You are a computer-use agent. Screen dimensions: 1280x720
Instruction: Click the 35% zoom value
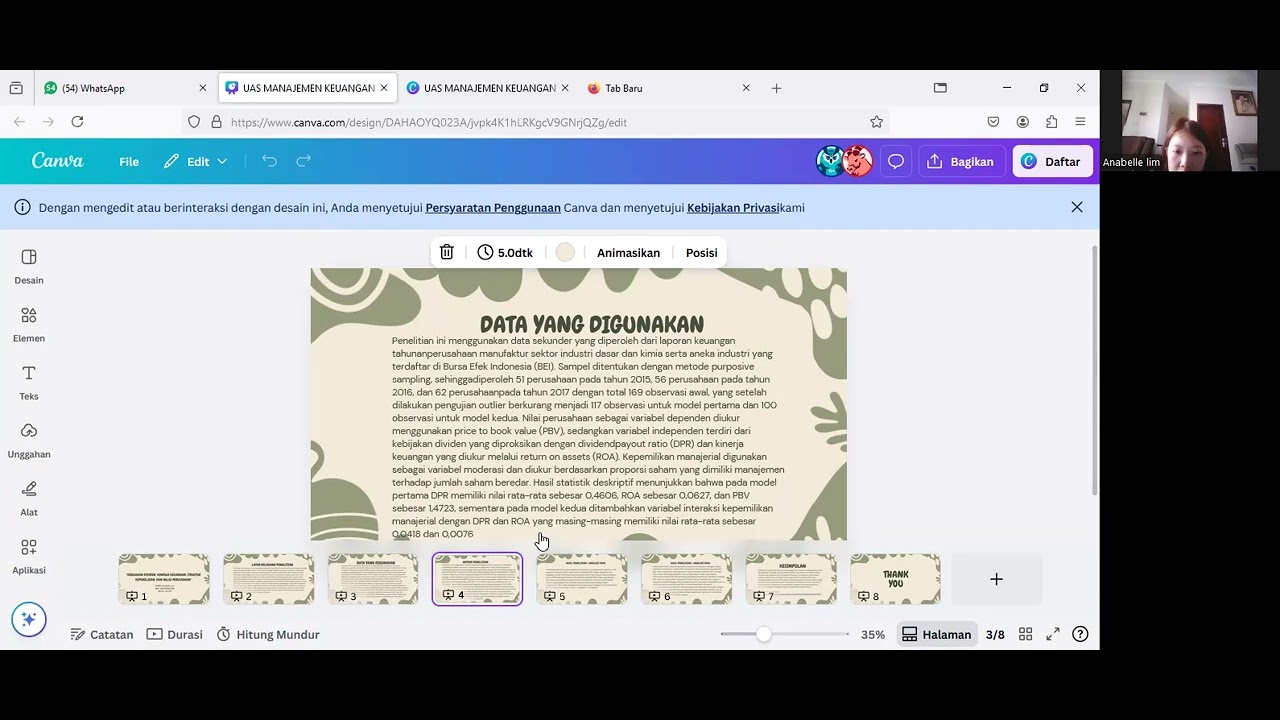pyautogui.click(x=873, y=634)
